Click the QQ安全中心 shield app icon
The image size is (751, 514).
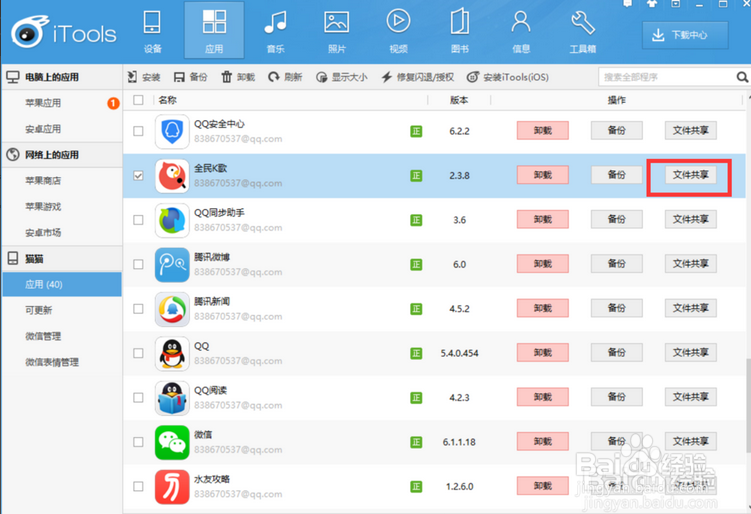click(172, 131)
